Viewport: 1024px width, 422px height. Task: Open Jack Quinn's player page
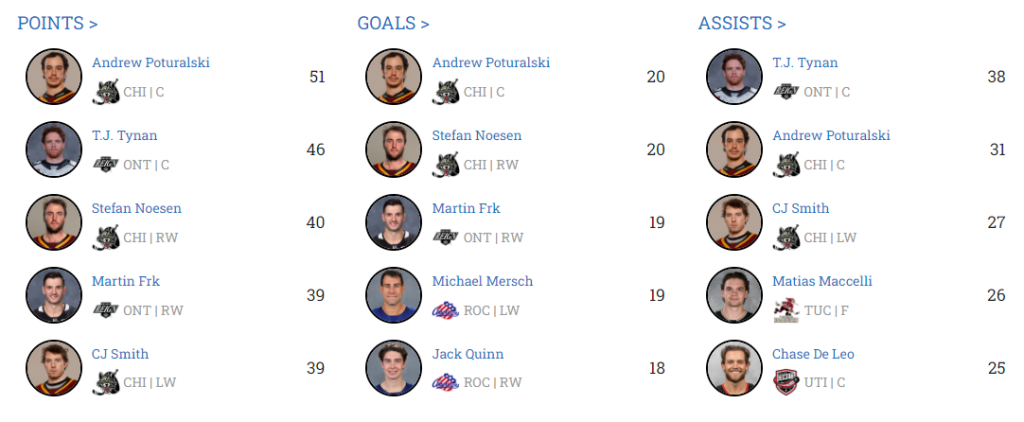tap(467, 354)
